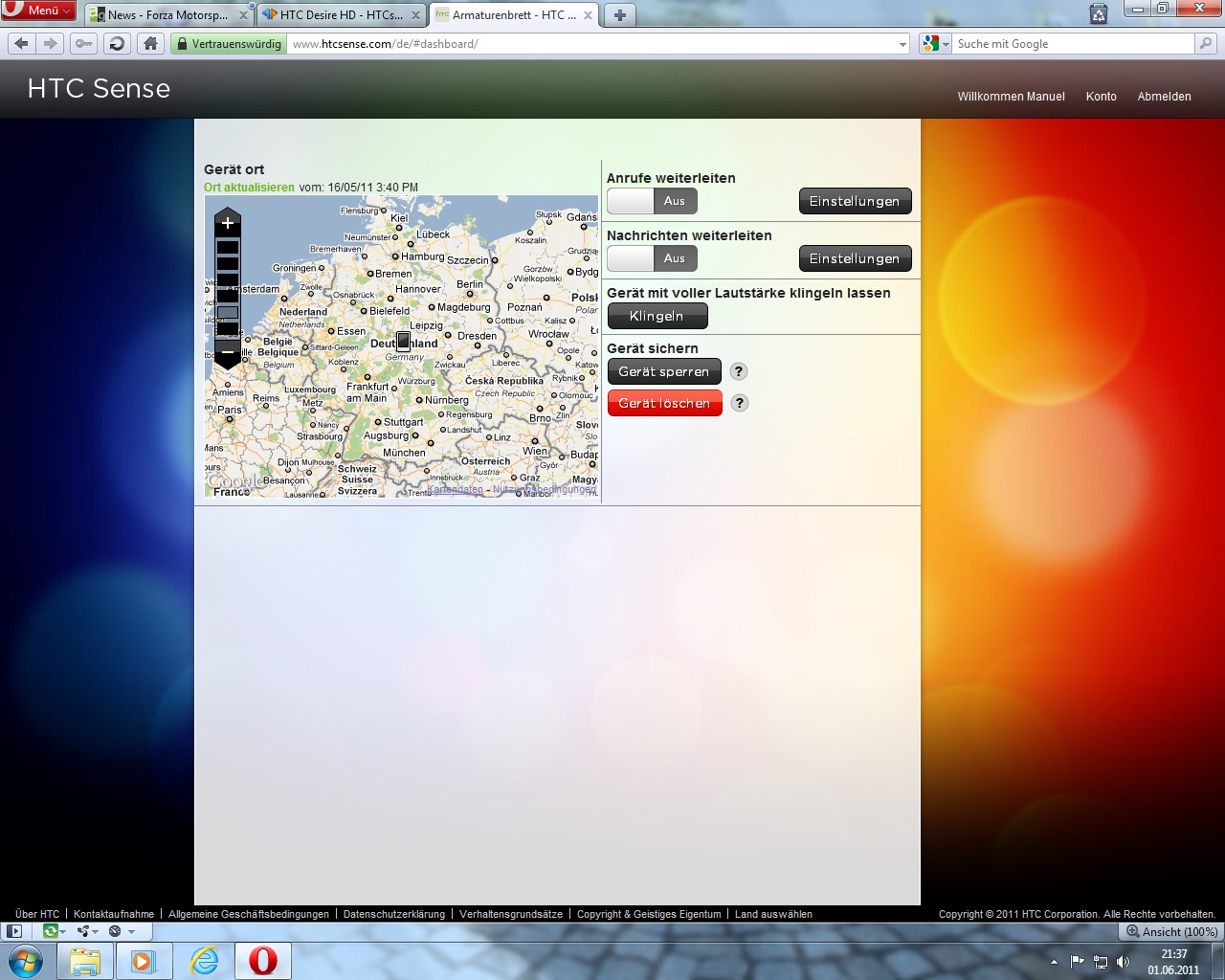Sign out via Abmelden
Screen dimensions: 1225x980
[1165, 97]
